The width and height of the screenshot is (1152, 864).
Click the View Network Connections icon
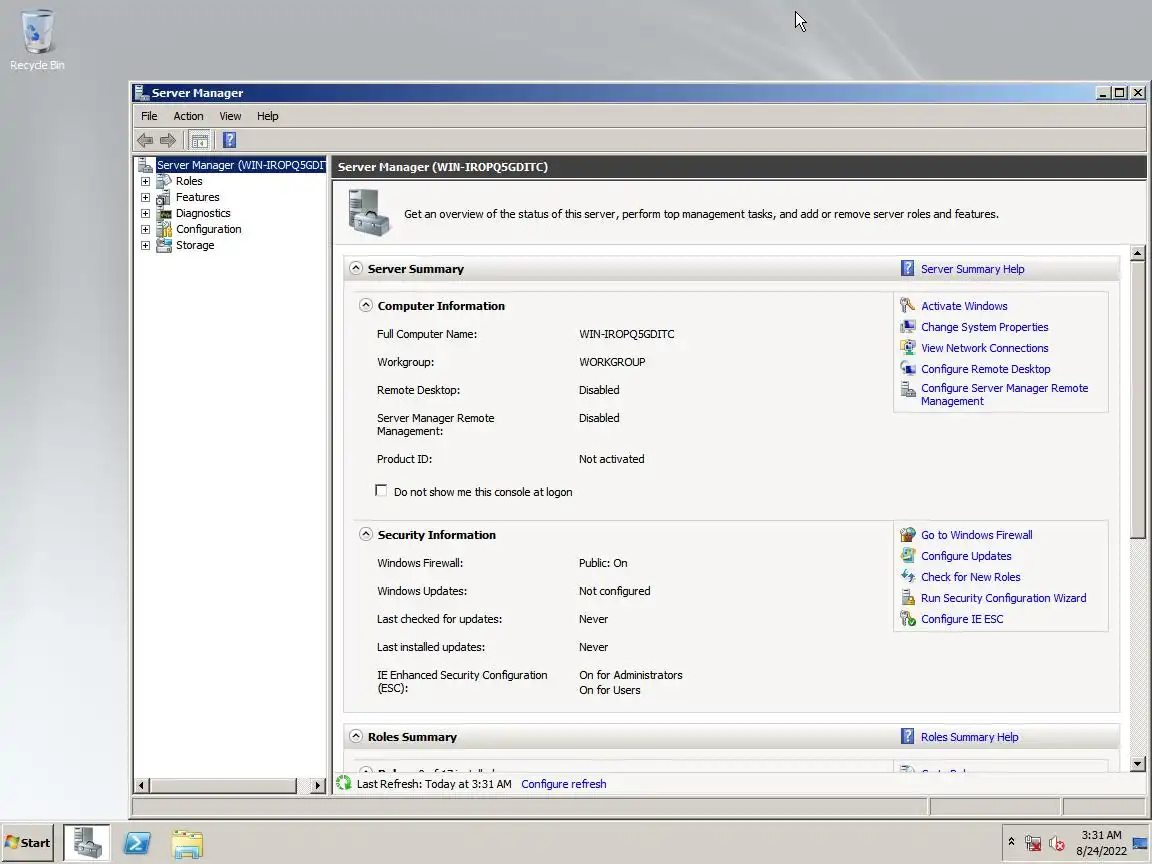(x=908, y=348)
